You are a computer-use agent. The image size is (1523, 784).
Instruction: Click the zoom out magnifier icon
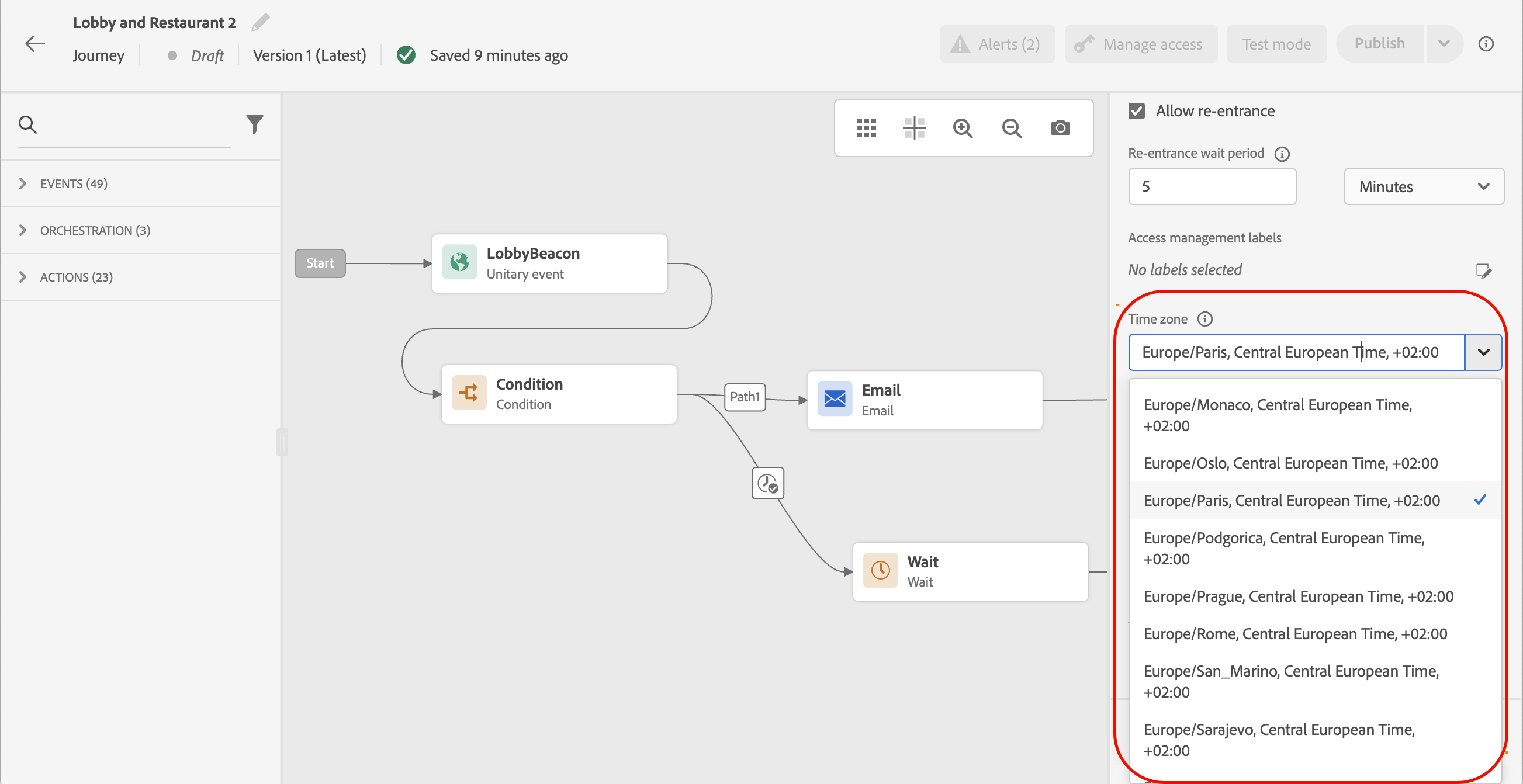tap(1012, 127)
